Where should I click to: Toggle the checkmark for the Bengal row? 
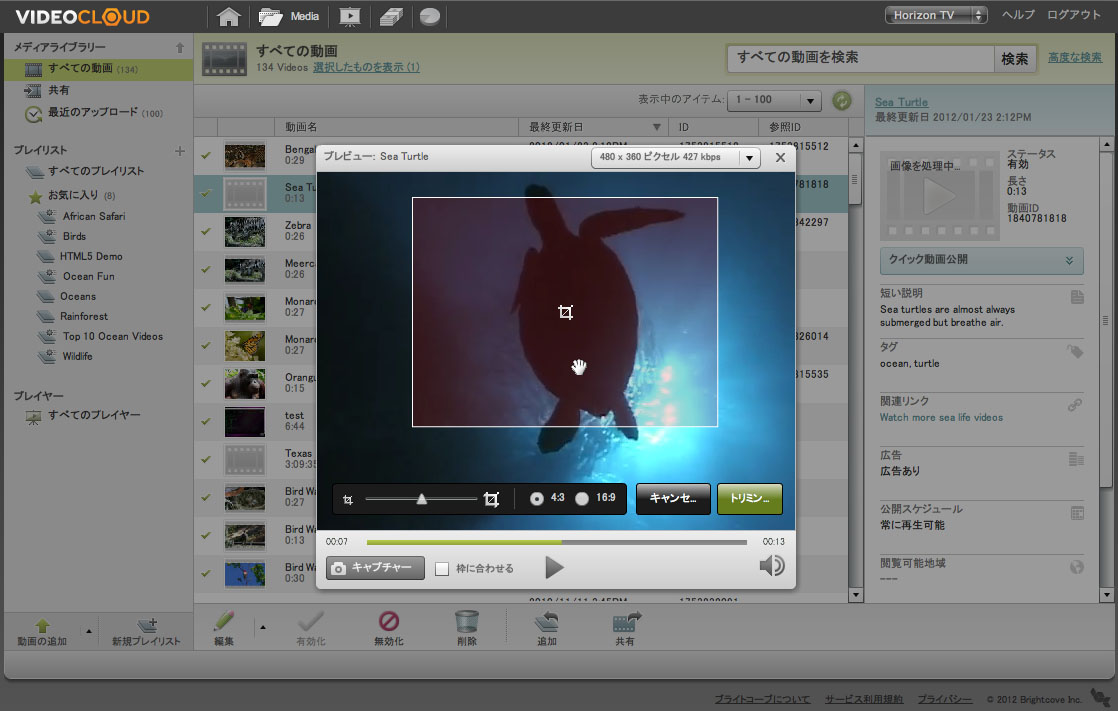pyautogui.click(x=206, y=155)
